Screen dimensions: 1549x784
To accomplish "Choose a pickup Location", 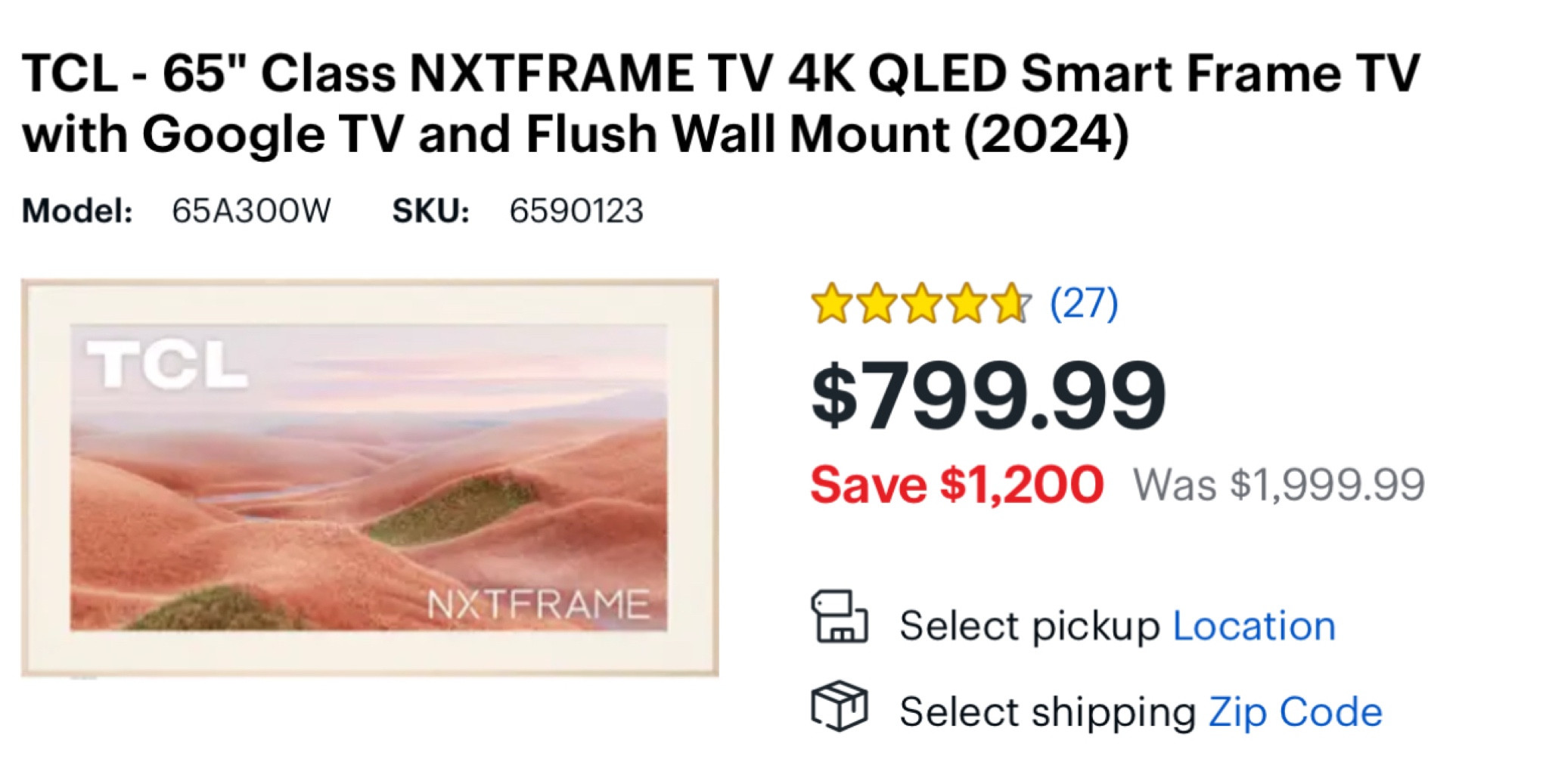I will click(x=1253, y=625).
